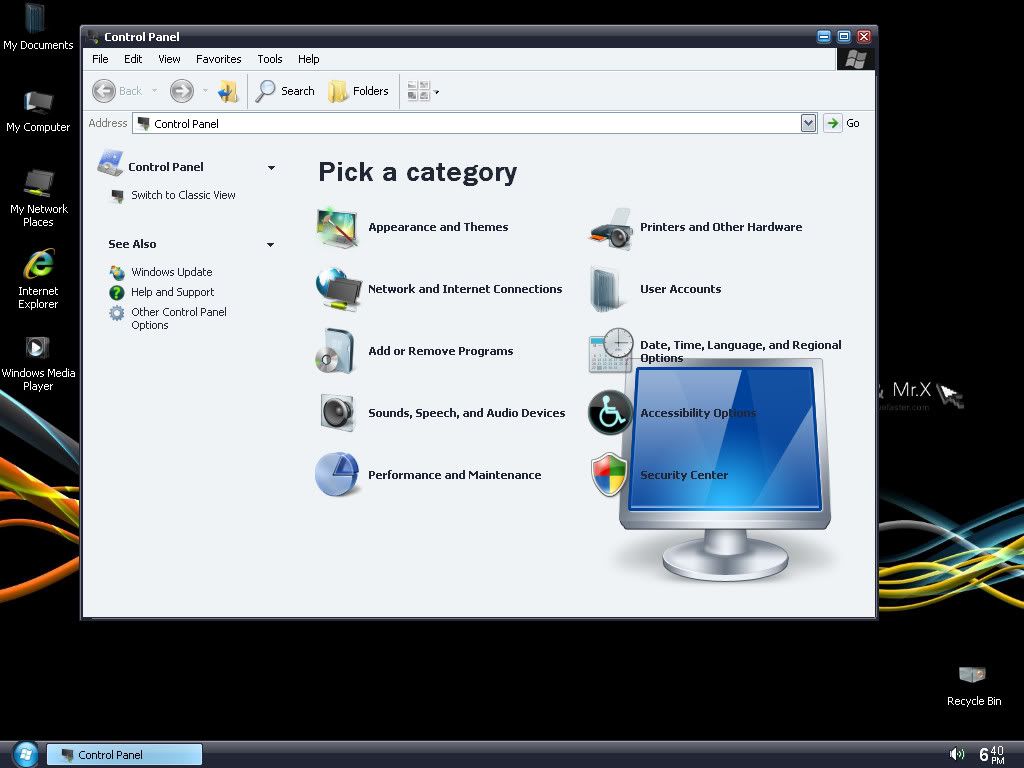The height and width of the screenshot is (768, 1024).
Task: Open the Security Center shield icon
Action: [609, 474]
